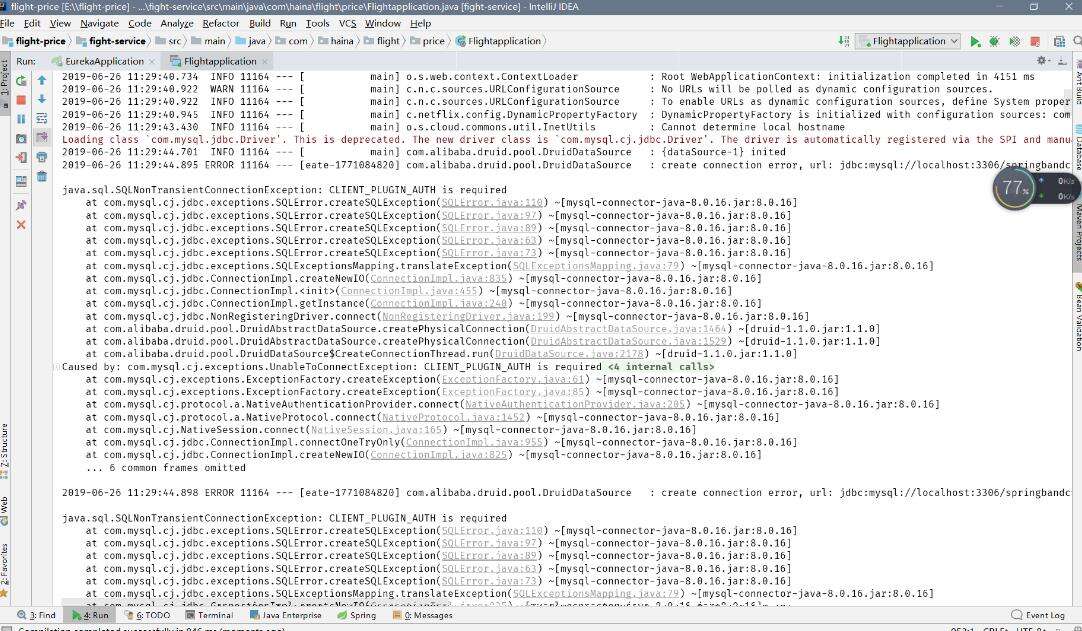Close the EurekaApplication run tab
1082x631 pixels.
pos(152,61)
